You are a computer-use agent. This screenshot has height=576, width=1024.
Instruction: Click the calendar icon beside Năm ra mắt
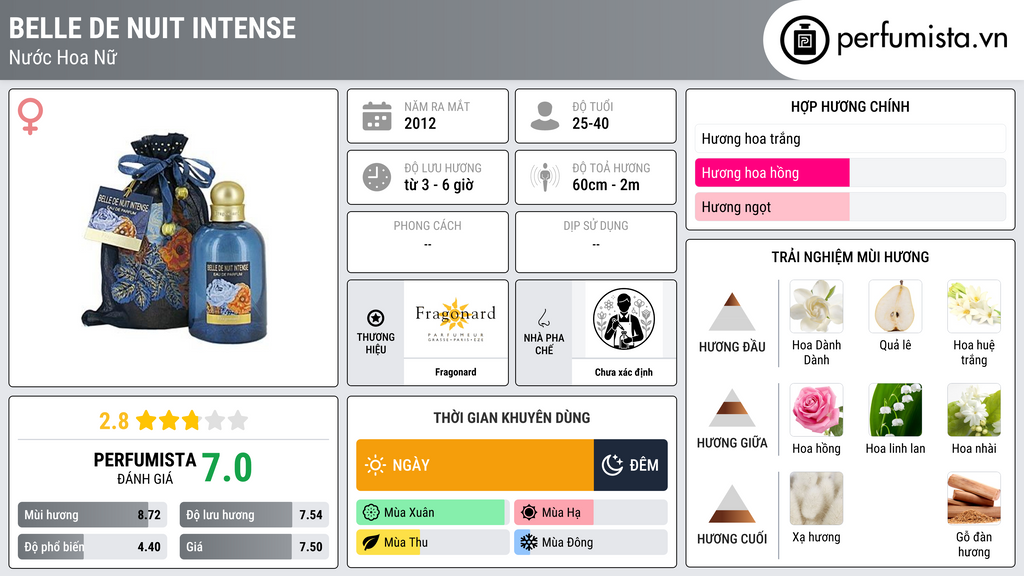click(x=377, y=116)
